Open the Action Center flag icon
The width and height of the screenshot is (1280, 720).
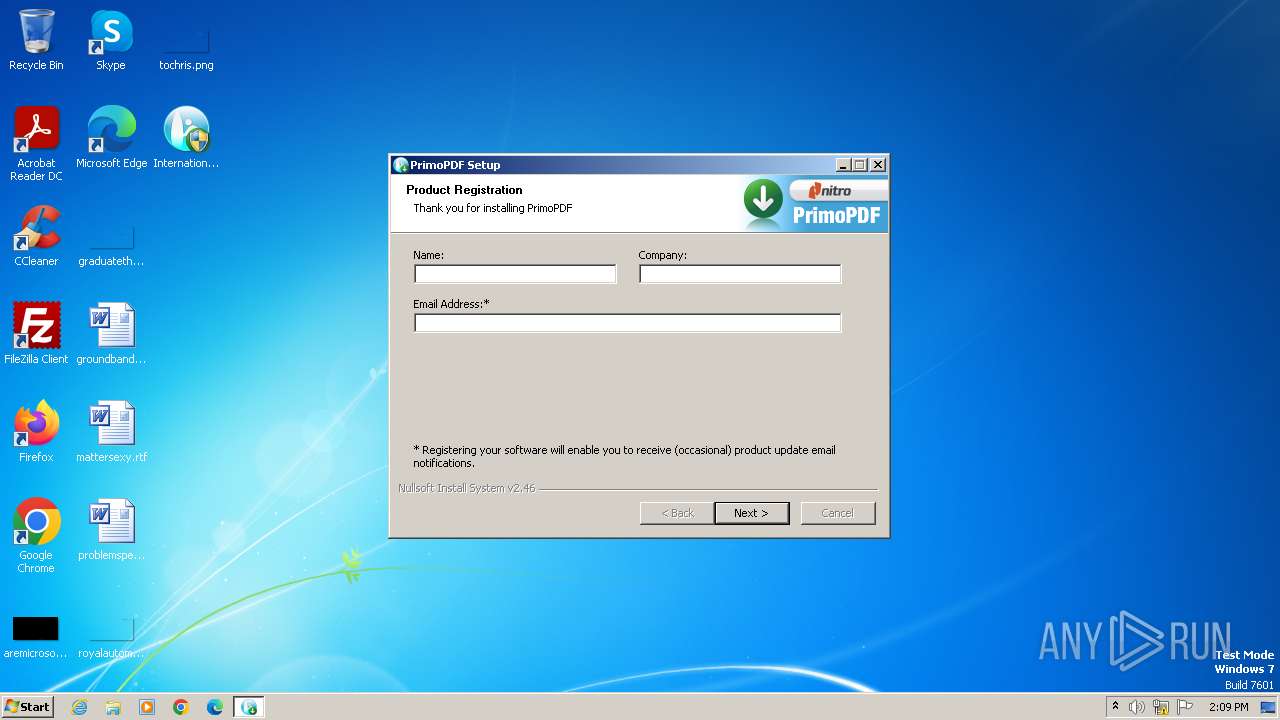[x=1185, y=707]
